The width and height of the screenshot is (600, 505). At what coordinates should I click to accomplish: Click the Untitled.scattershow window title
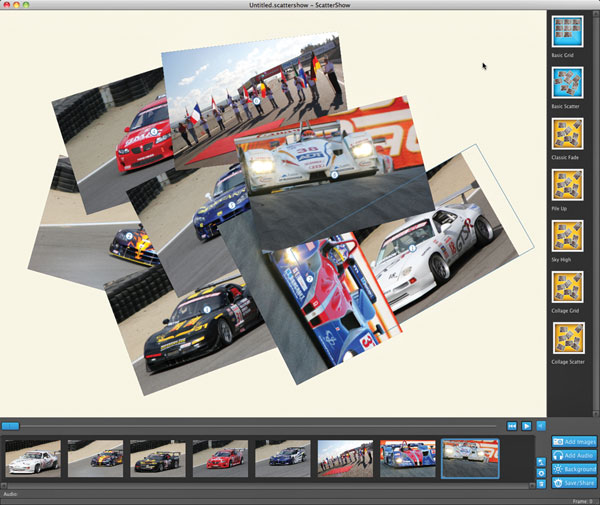pos(300,5)
